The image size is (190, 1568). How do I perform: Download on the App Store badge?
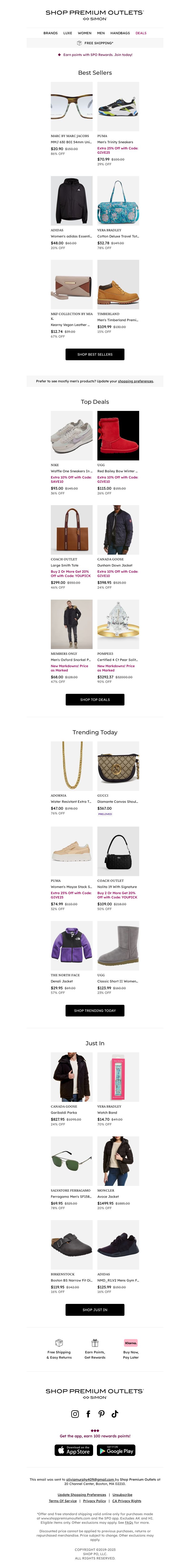73,1450
